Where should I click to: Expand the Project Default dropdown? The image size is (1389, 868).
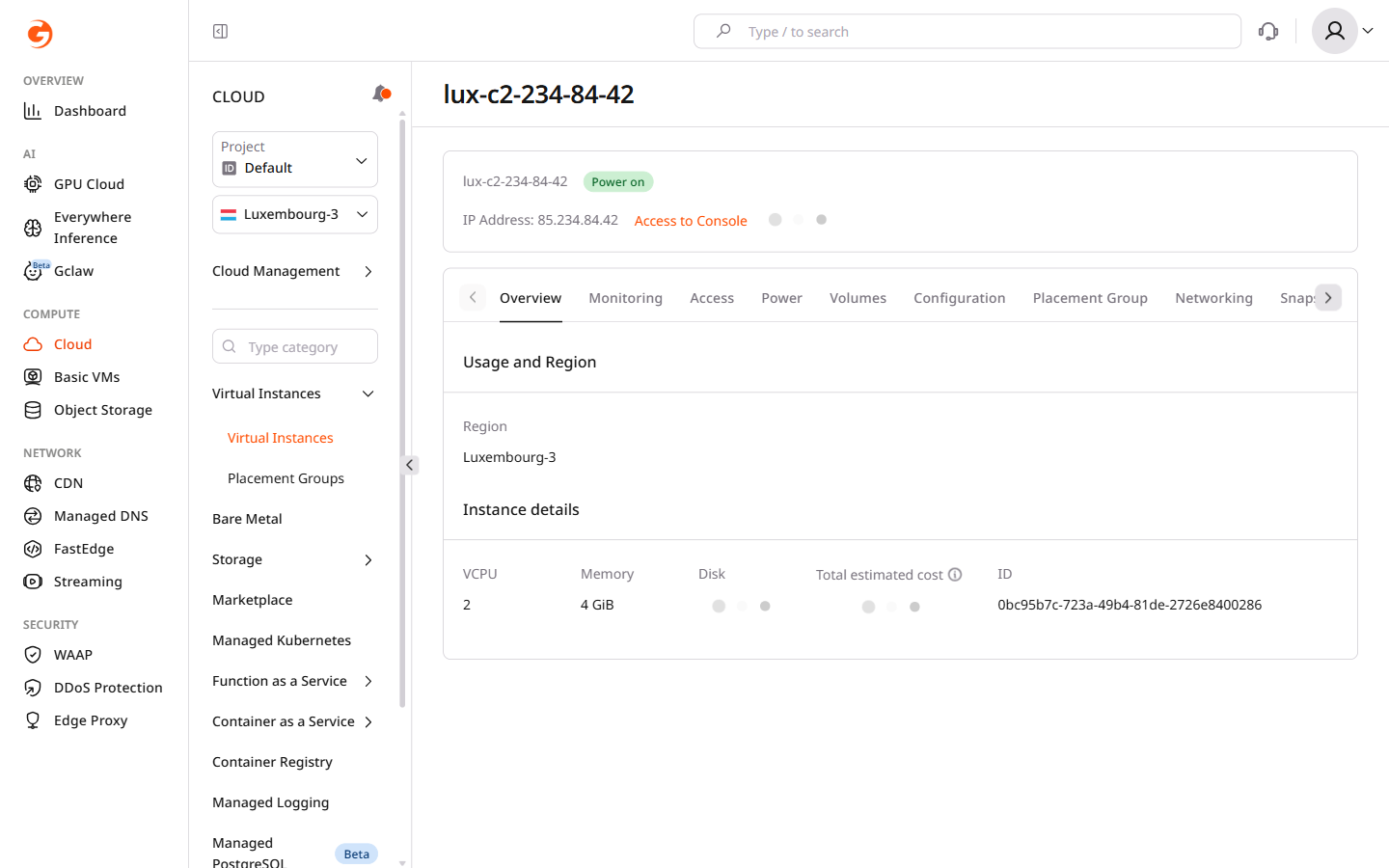pos(295,159)
